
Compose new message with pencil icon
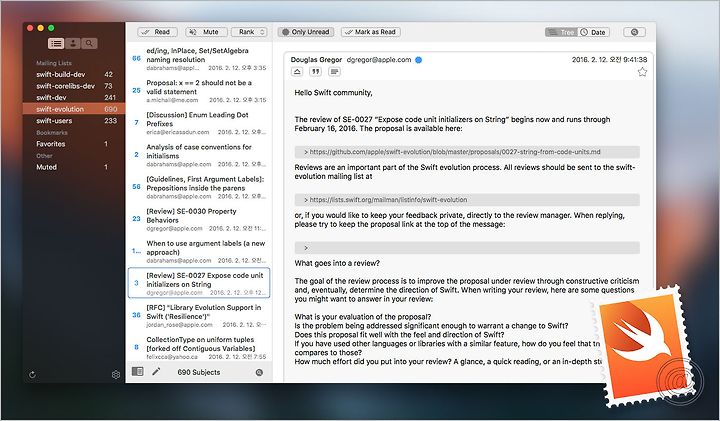point(156,371)
